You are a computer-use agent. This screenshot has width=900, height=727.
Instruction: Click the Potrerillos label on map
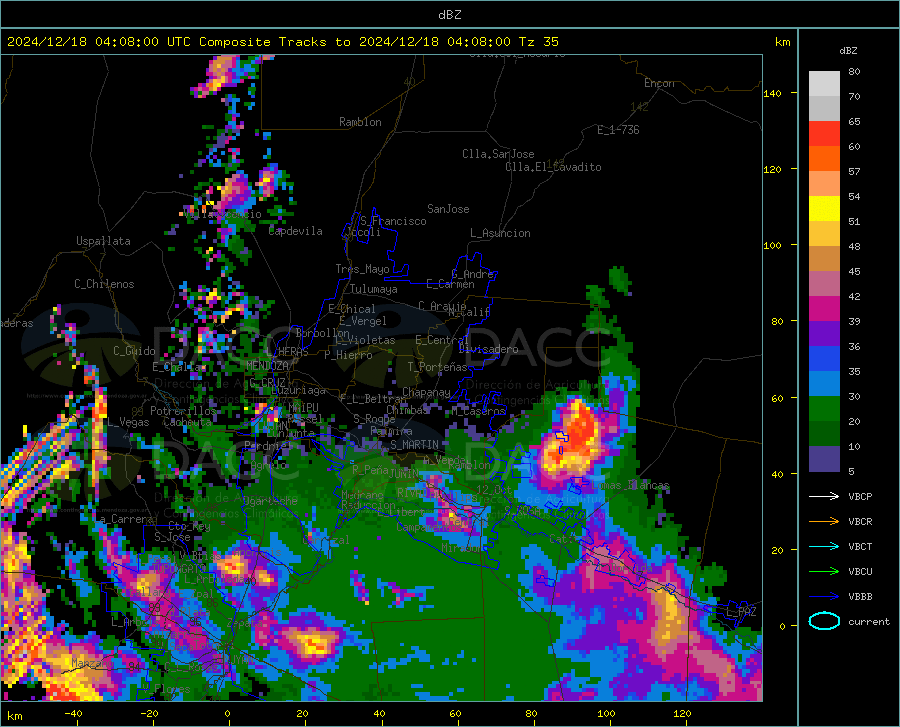(183, 411)
